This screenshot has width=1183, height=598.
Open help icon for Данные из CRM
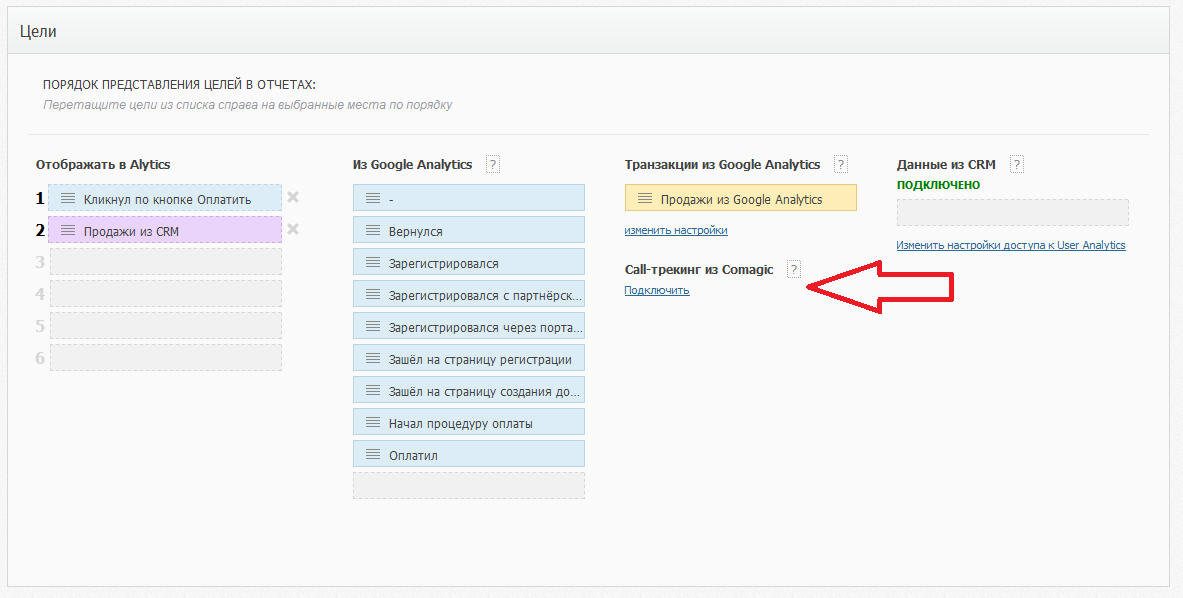coord(1017,165)
